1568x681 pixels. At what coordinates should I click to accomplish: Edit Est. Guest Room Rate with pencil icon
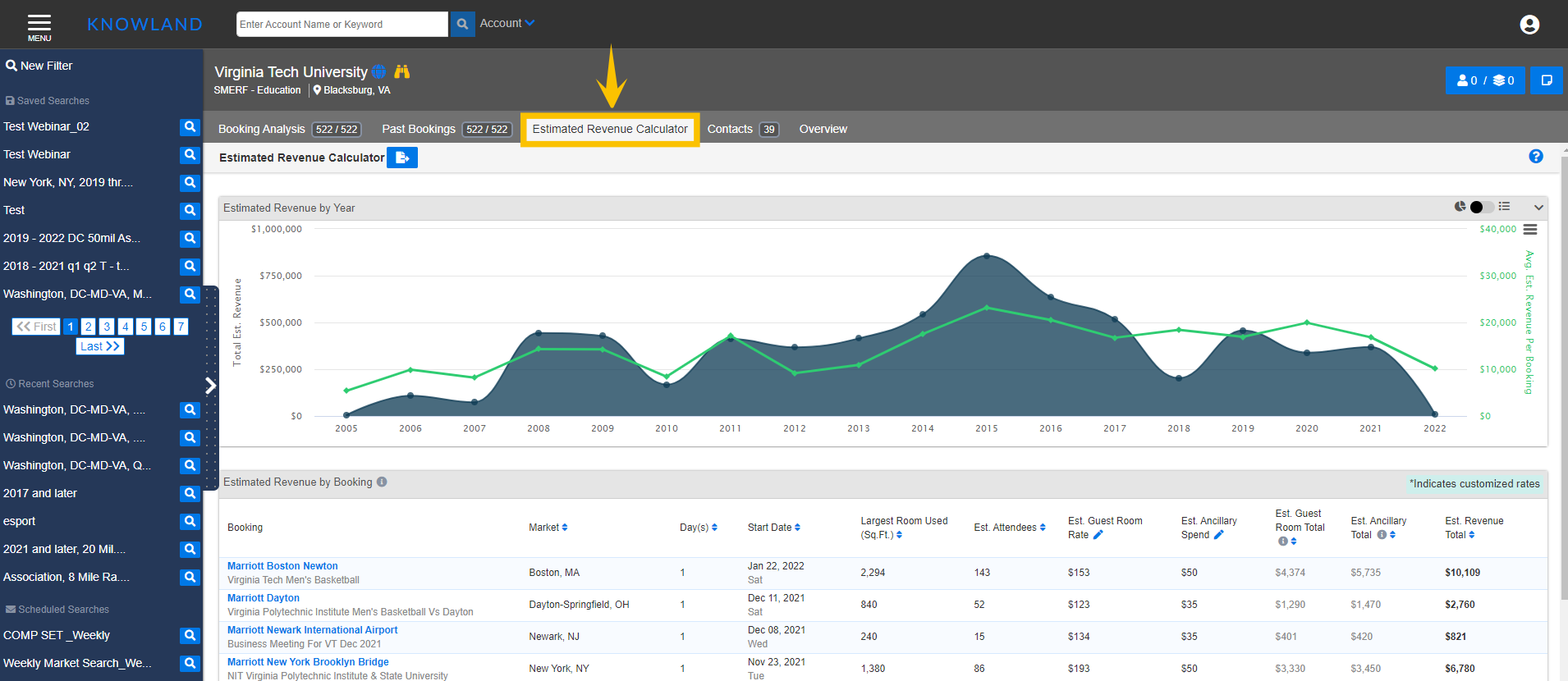click(x=1098, y=535)
